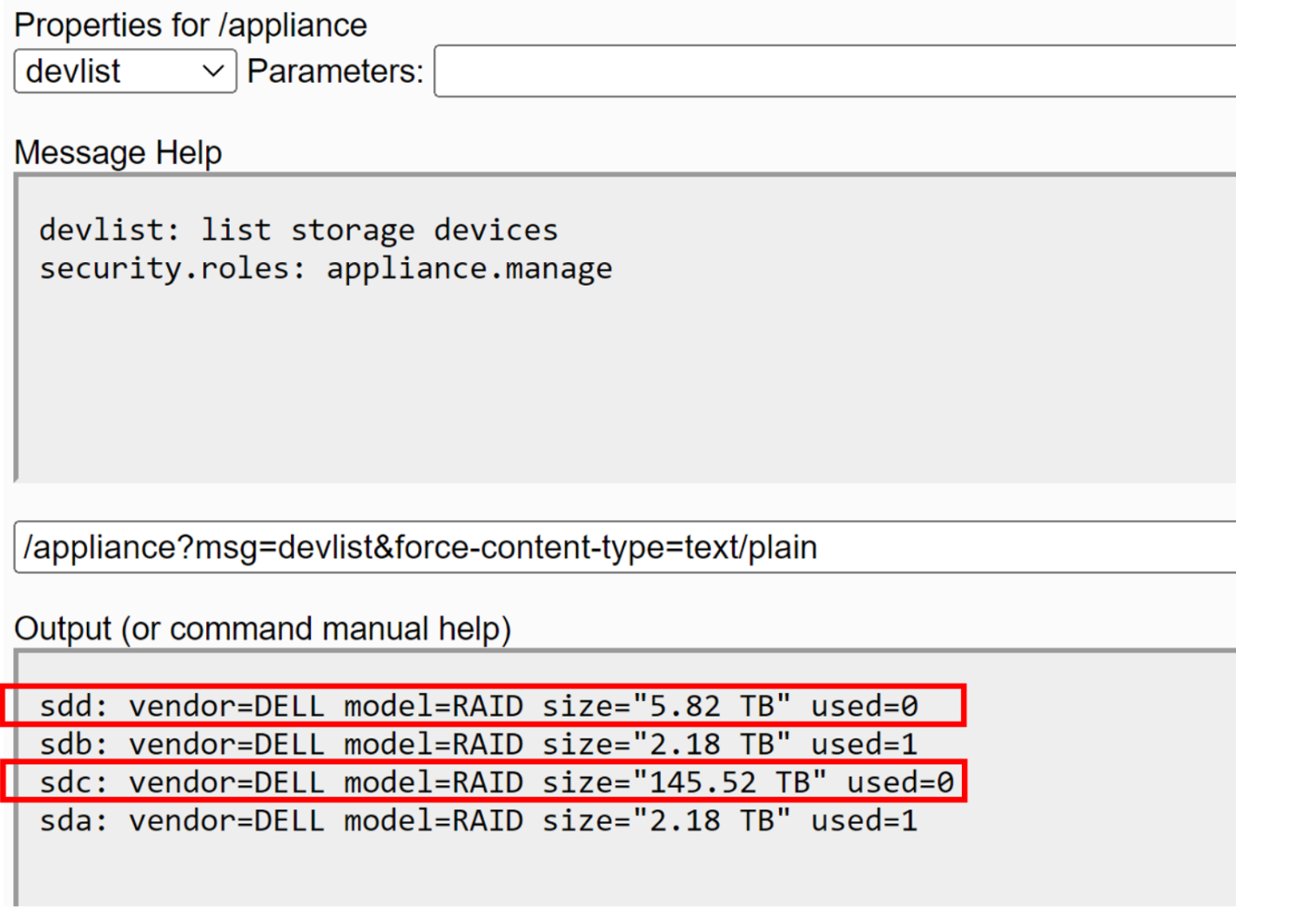
Task: Click the 'security.roles: appliance.manage' line
Action: (x=325, y=268)
